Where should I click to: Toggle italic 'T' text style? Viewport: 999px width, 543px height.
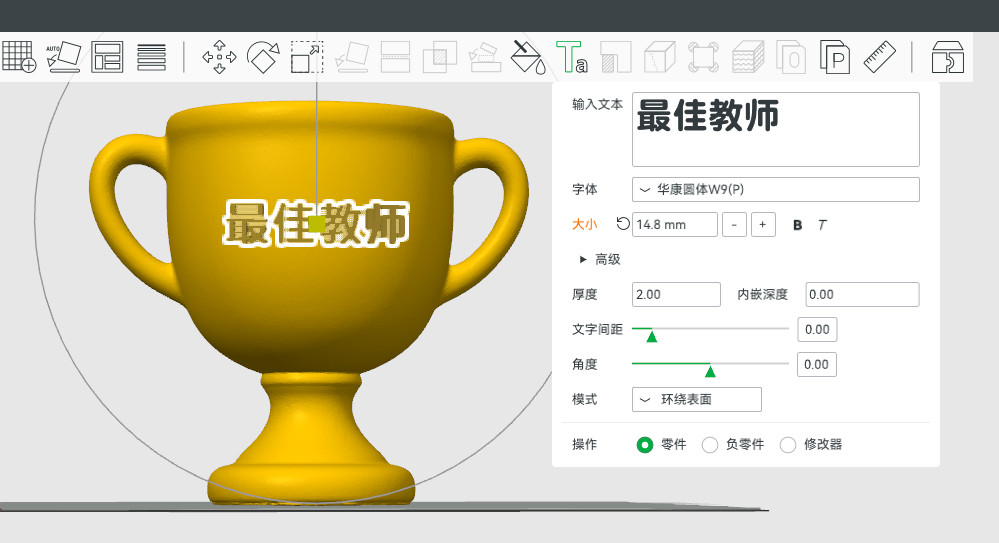click(x=823, y=225)
